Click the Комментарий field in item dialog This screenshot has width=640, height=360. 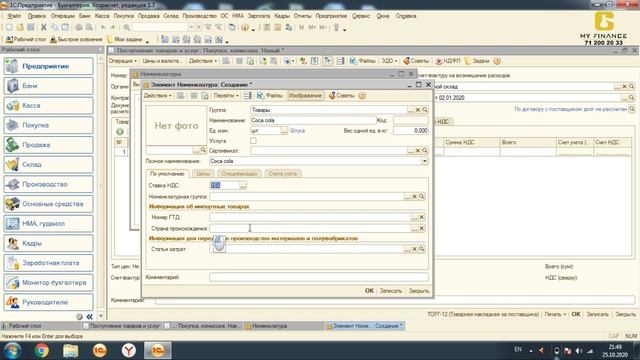(x=319, y=277)
